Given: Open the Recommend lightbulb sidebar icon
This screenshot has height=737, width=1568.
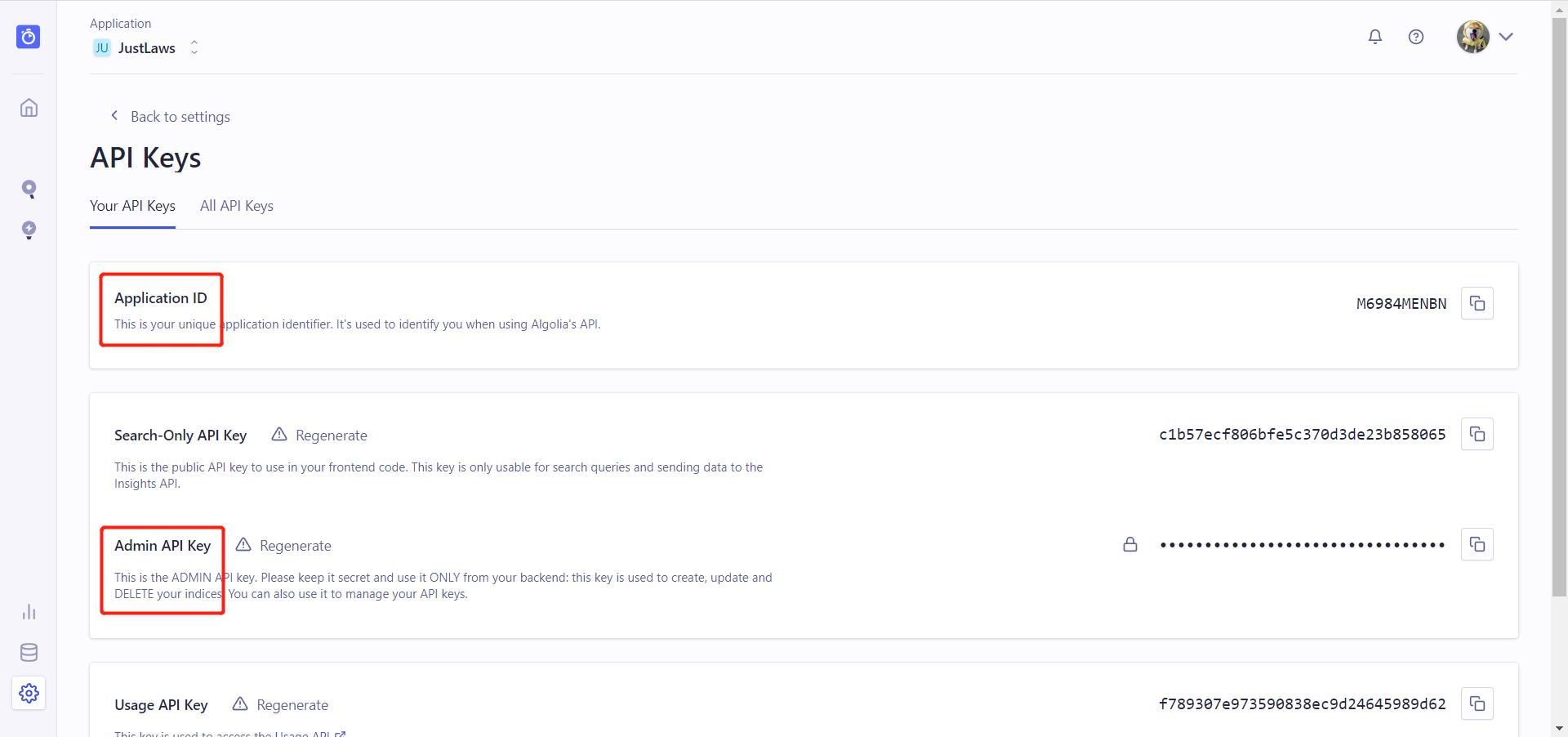Looking at the screenshot, I should click(29, 230).
